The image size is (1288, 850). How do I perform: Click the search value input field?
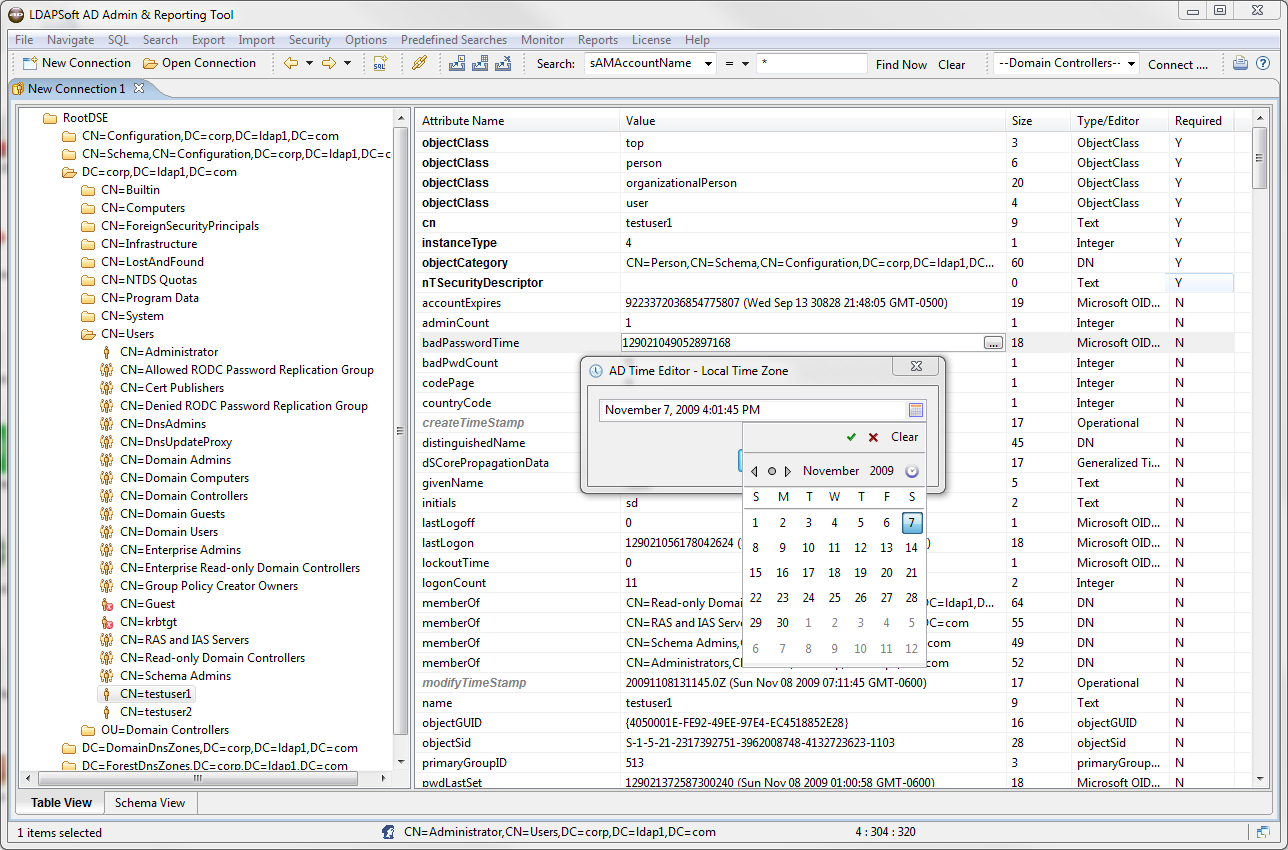pos(812,63)
